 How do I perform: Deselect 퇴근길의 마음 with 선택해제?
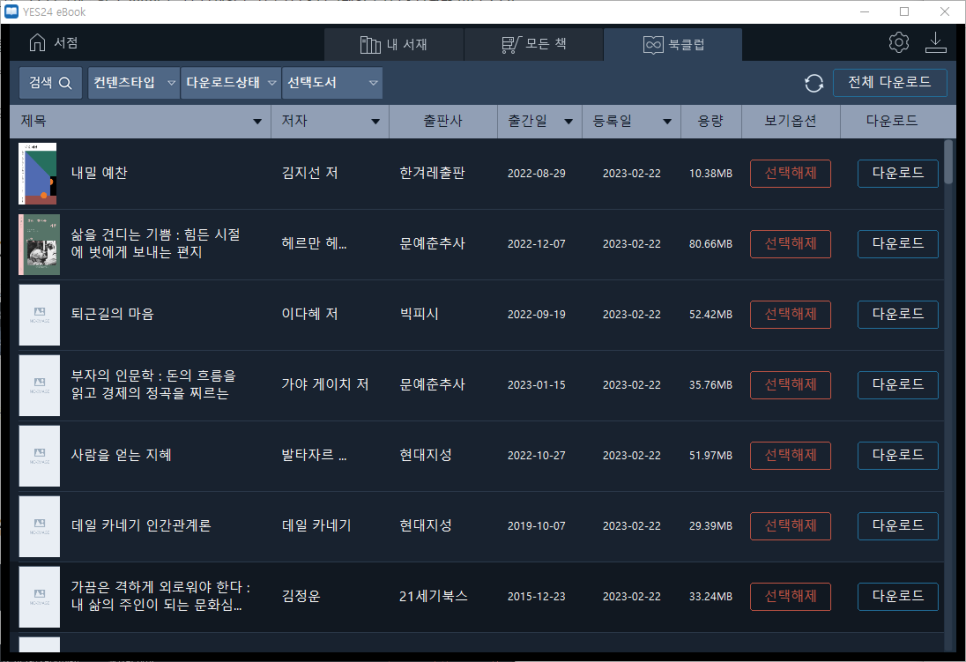pos(790,315)
